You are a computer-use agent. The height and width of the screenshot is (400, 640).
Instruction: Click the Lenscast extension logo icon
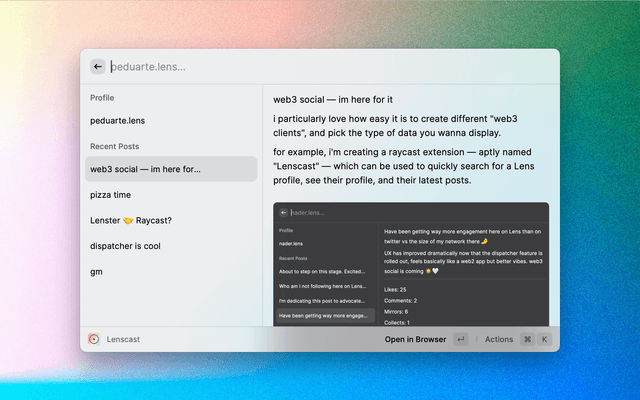[x=94, y=339]
